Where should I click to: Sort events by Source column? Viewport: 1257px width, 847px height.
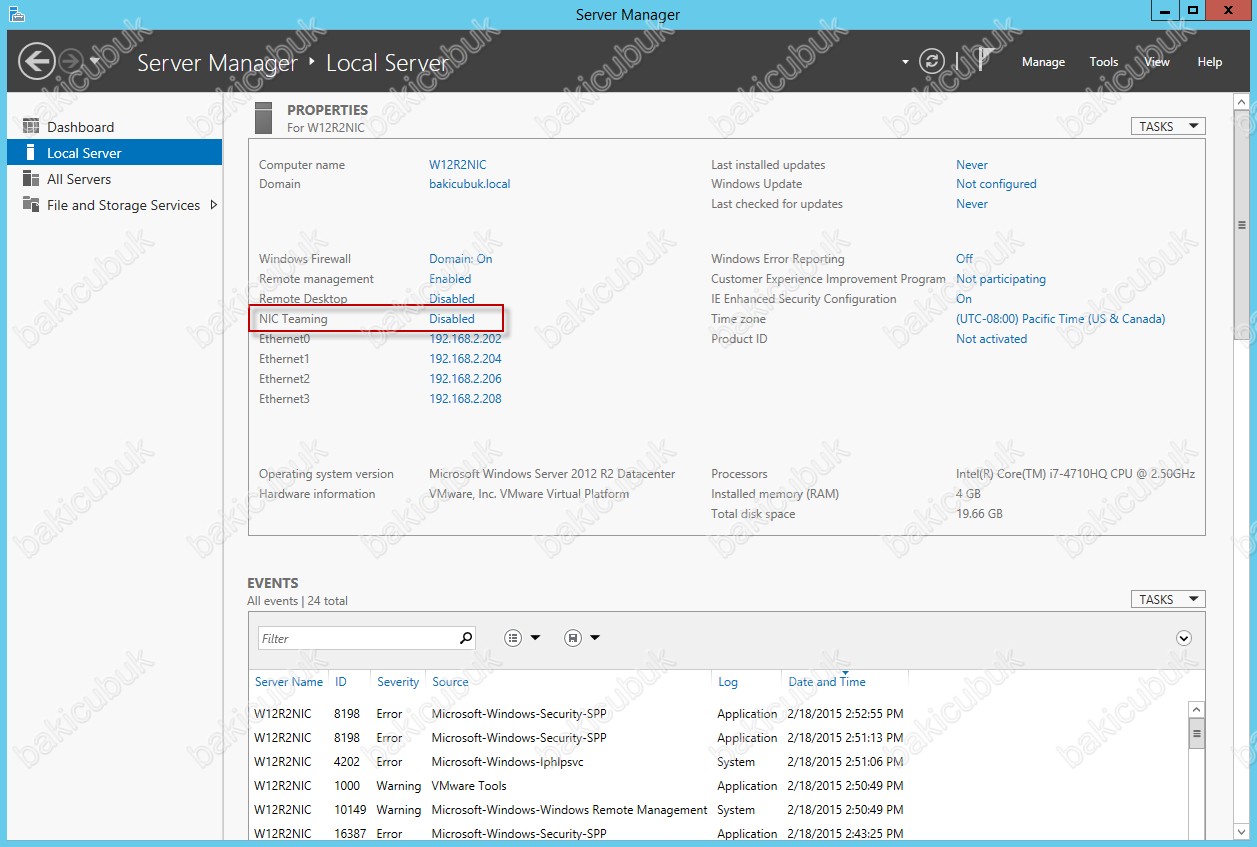tap(450, 682)
